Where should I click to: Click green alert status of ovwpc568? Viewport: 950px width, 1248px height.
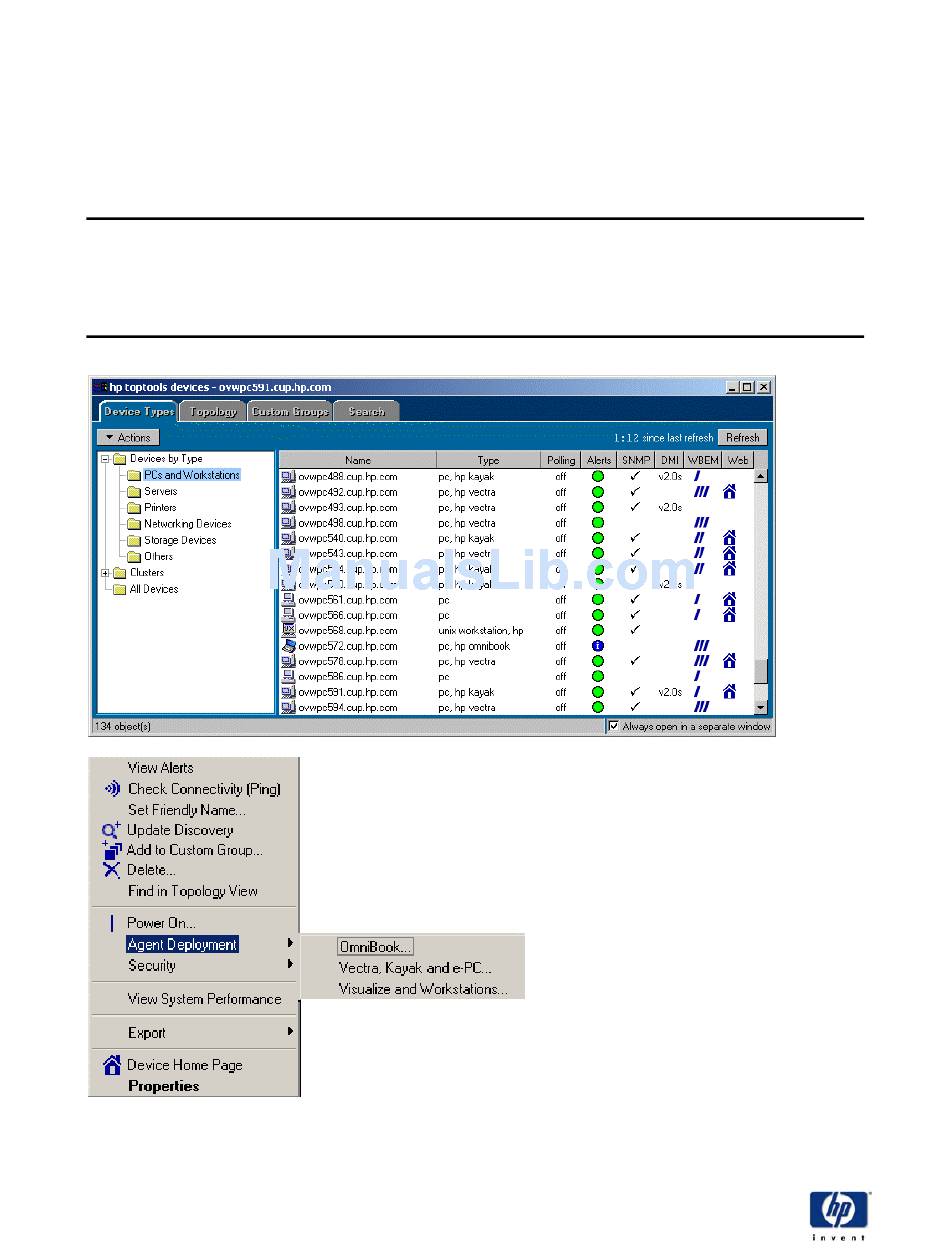coord(598,631)
